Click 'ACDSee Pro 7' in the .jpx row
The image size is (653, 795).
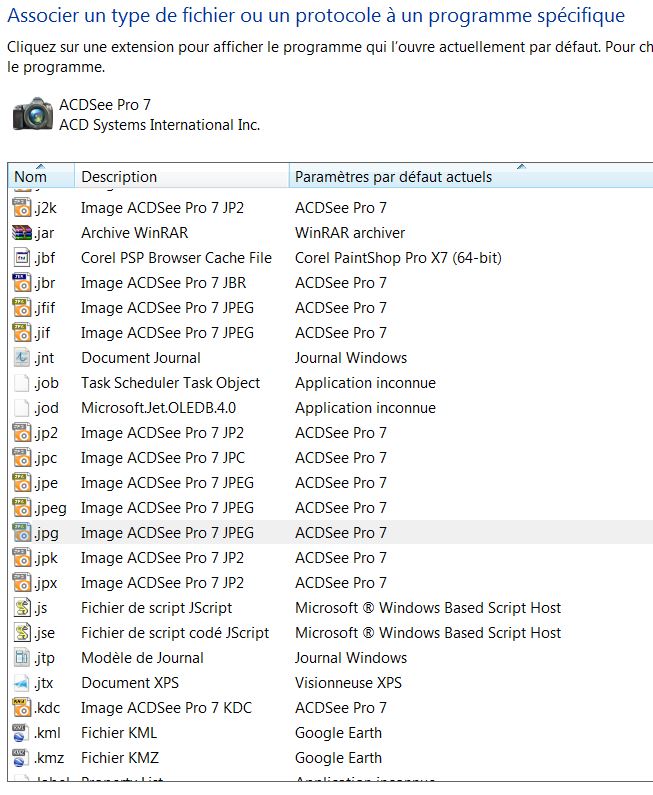(x=341, y=583)
